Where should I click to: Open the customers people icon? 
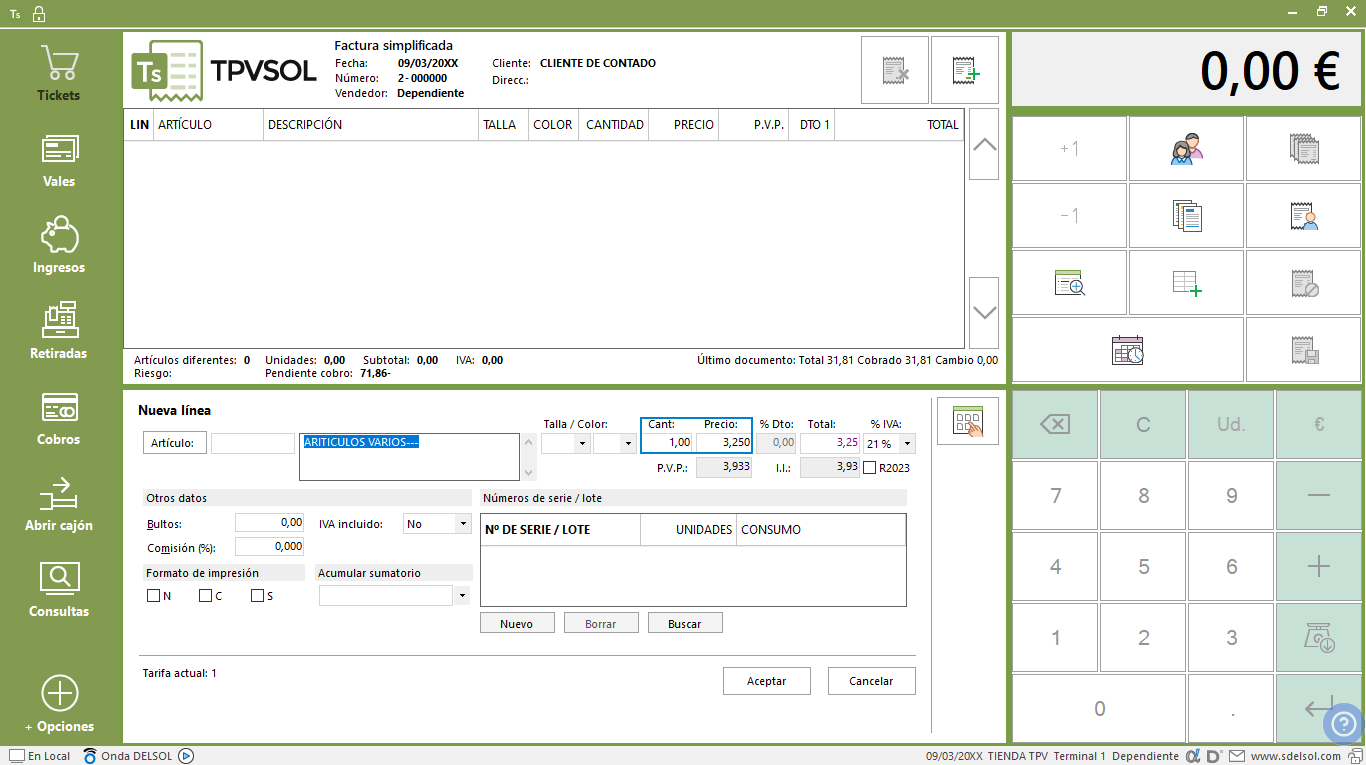coord(1186,149)
